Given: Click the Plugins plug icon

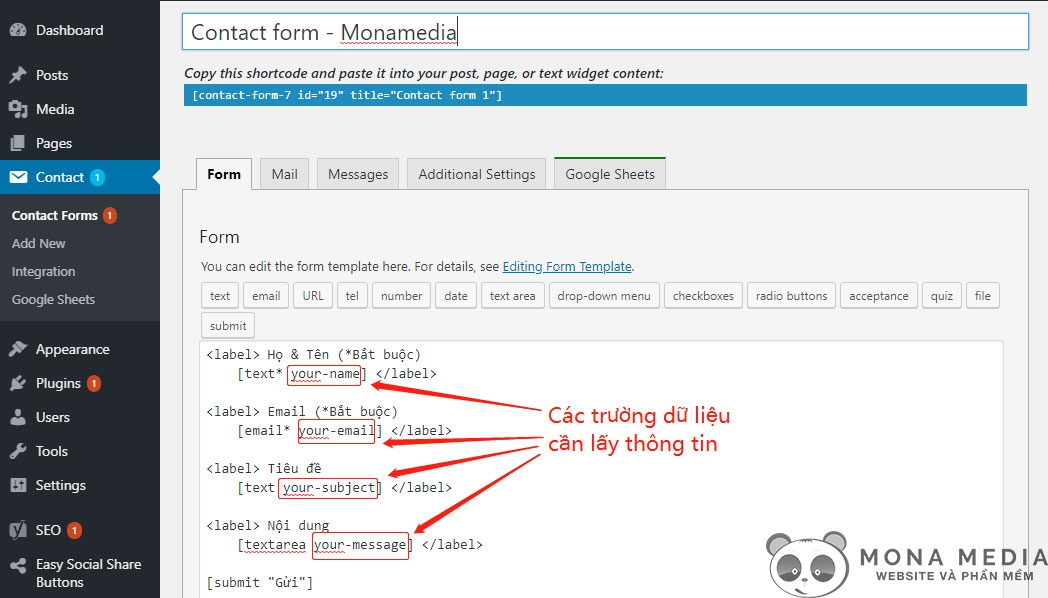Looking at the screenshot, I should 18,383.
